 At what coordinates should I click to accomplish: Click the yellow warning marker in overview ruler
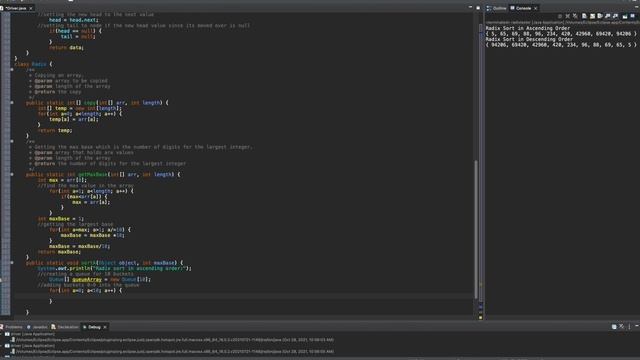tap(480, 317)
